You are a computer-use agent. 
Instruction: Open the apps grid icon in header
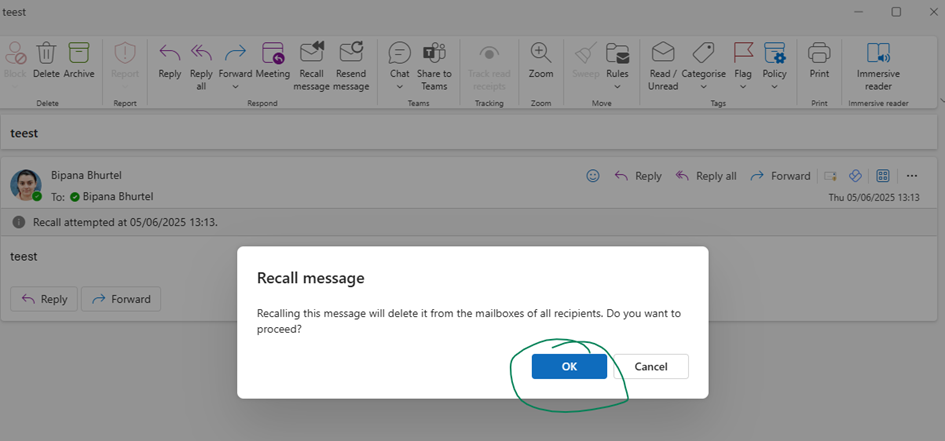click(x=883, y=176)
